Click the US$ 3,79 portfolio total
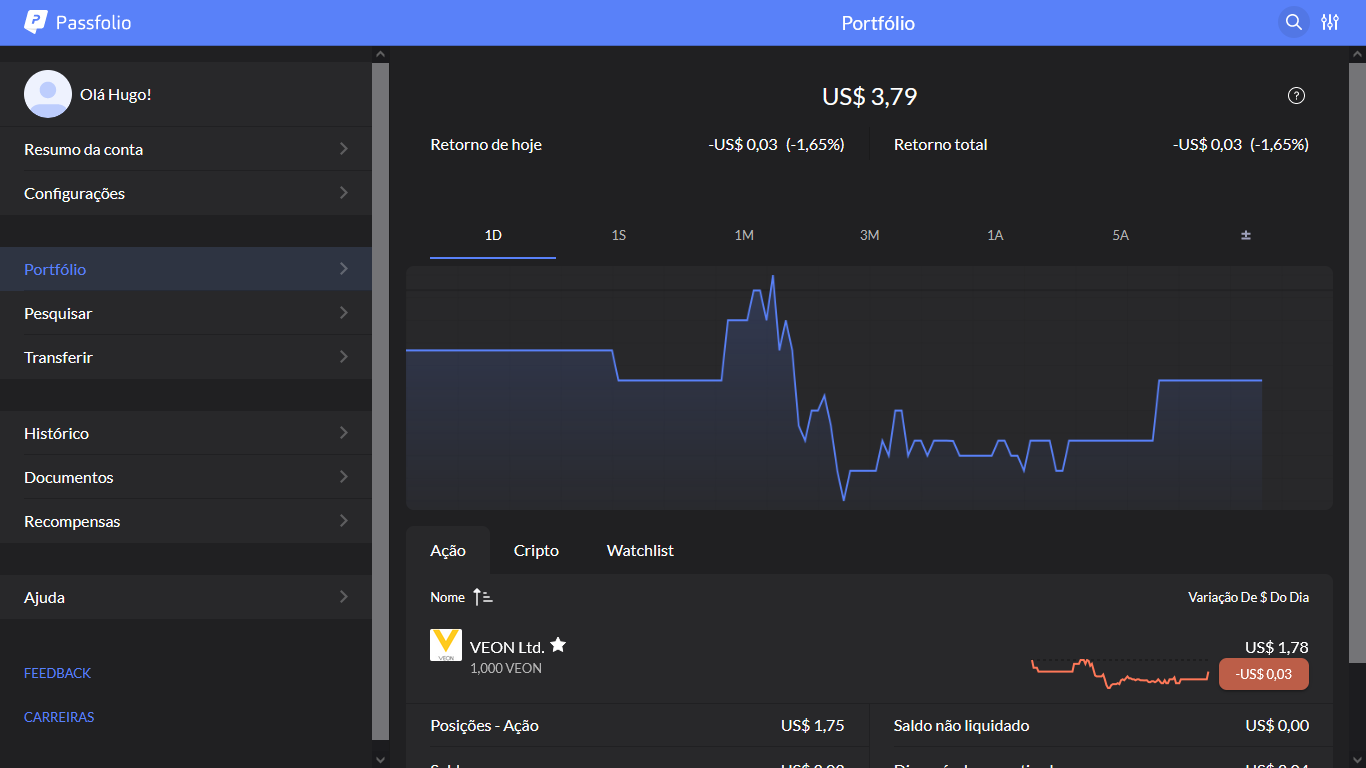1366x768 pixels. (x=869, y=96)
